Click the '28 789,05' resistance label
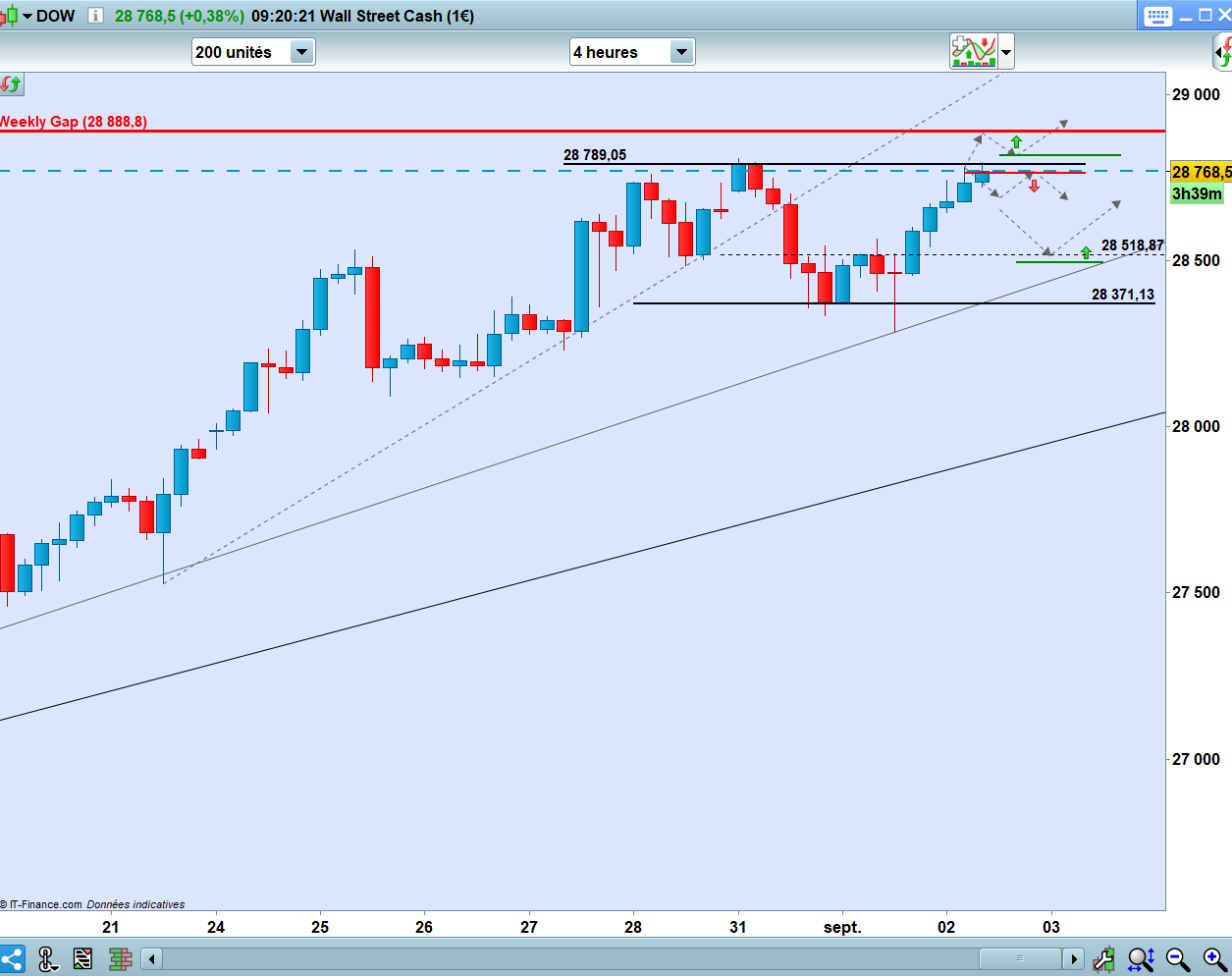This screenshot has height=976, width=1232. [595, 155]
